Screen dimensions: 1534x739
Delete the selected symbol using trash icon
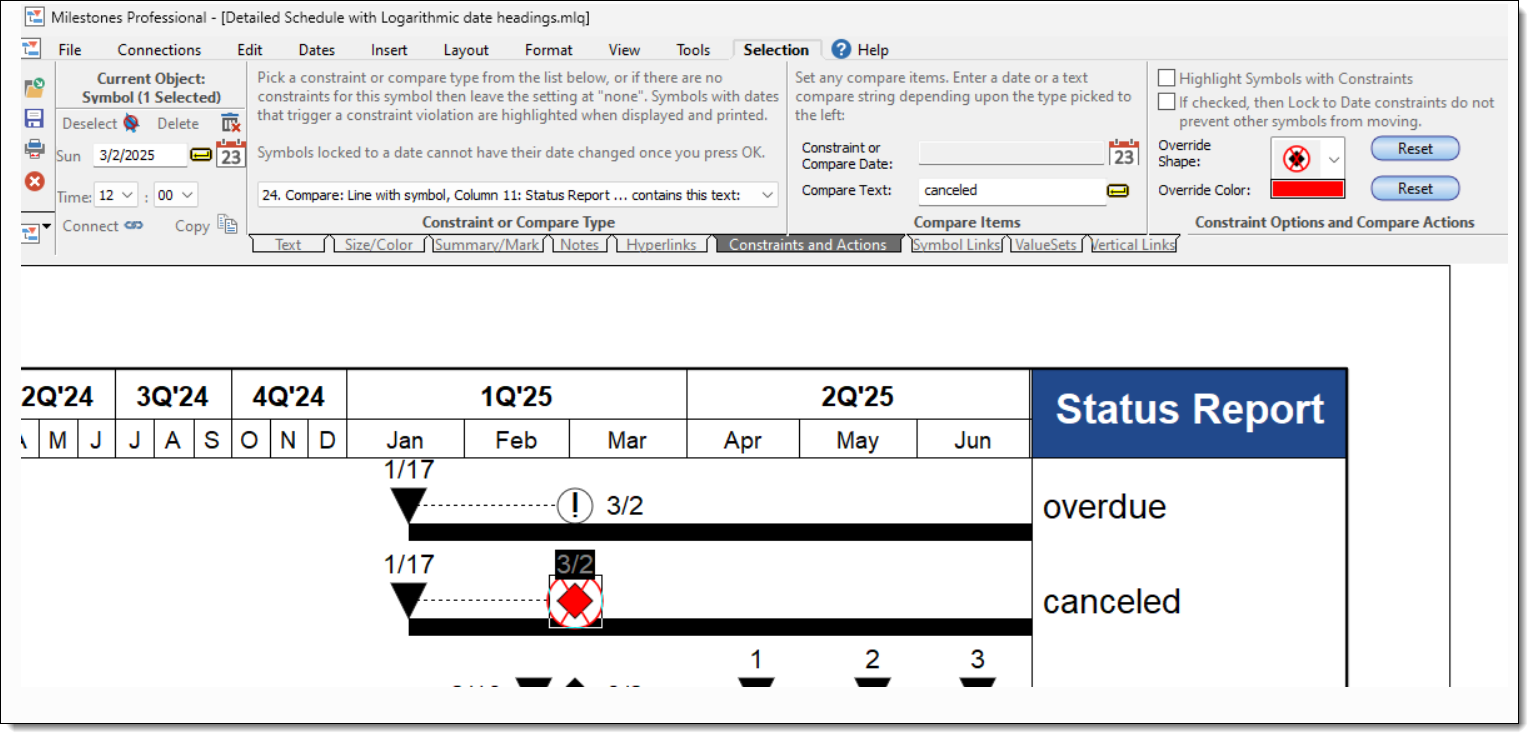pyautogui.click(x=230, y=123)
